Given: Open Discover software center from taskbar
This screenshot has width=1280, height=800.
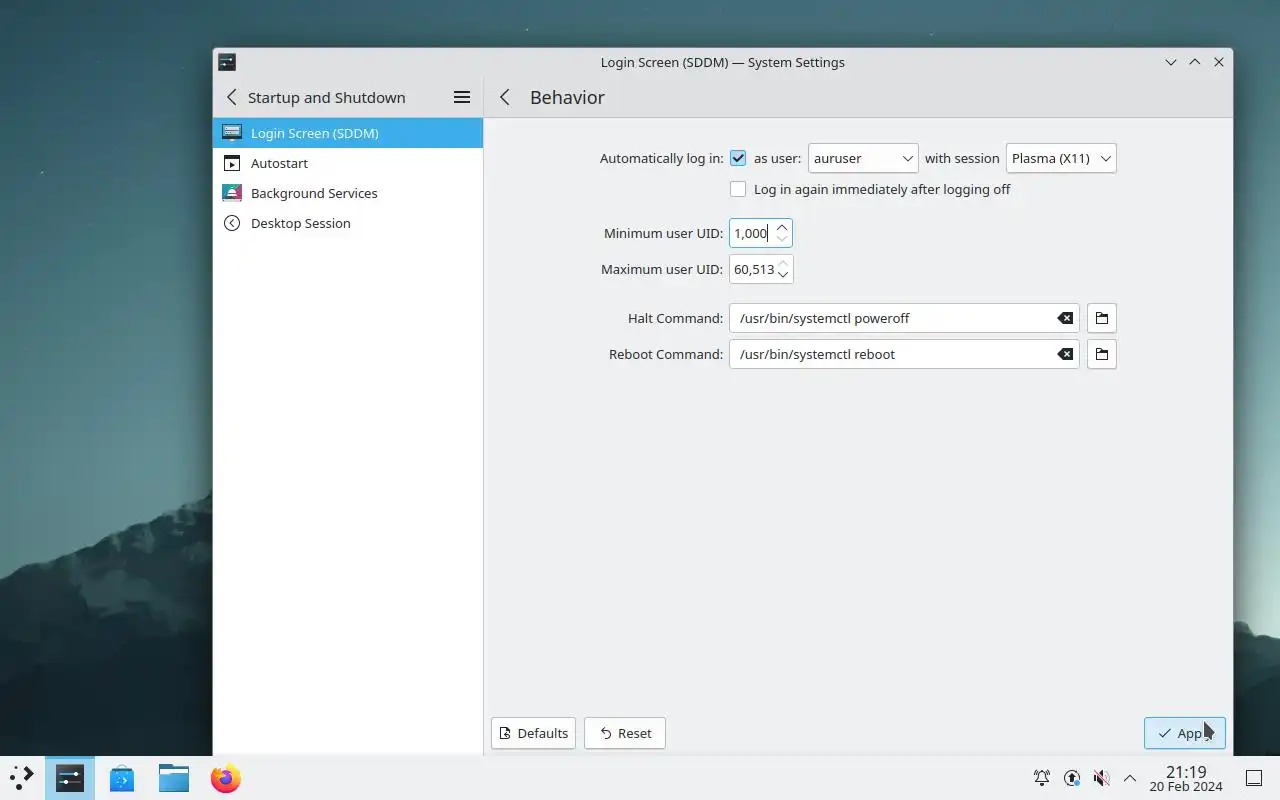Looking at the screenshot, I should (122, 778).
